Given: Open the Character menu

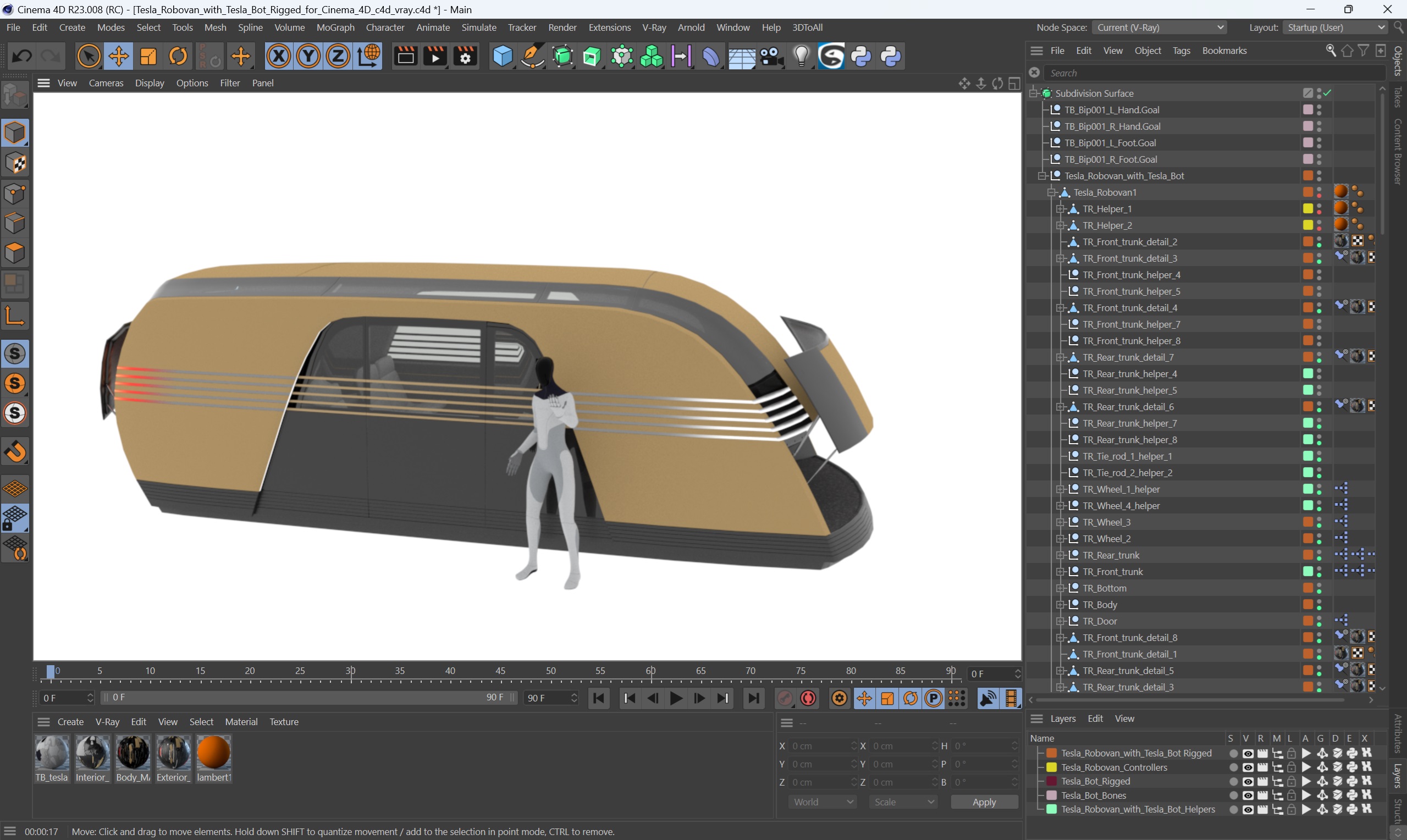Looking at the screenshot, I should click(x=385, y=27).
